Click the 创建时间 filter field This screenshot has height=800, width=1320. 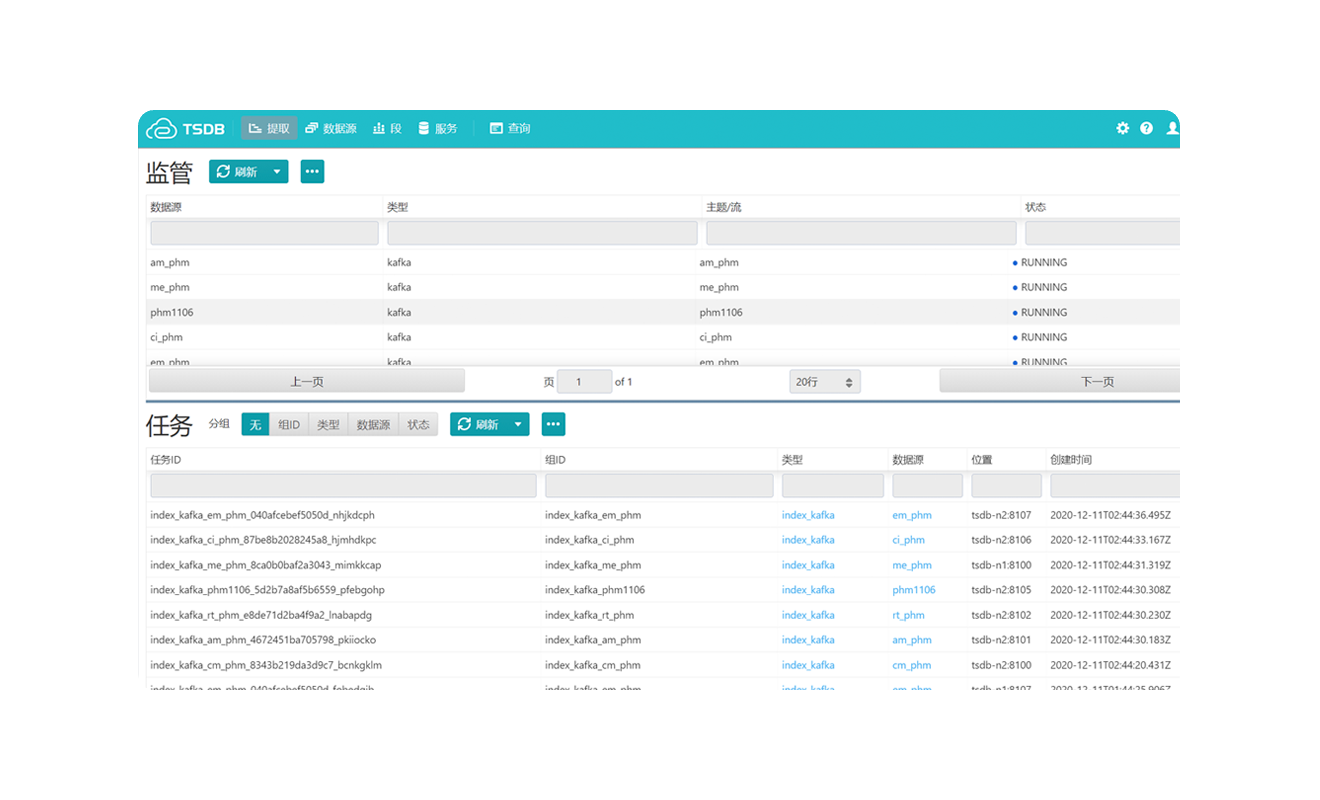pyautogui.click(x=1115, y=486)
